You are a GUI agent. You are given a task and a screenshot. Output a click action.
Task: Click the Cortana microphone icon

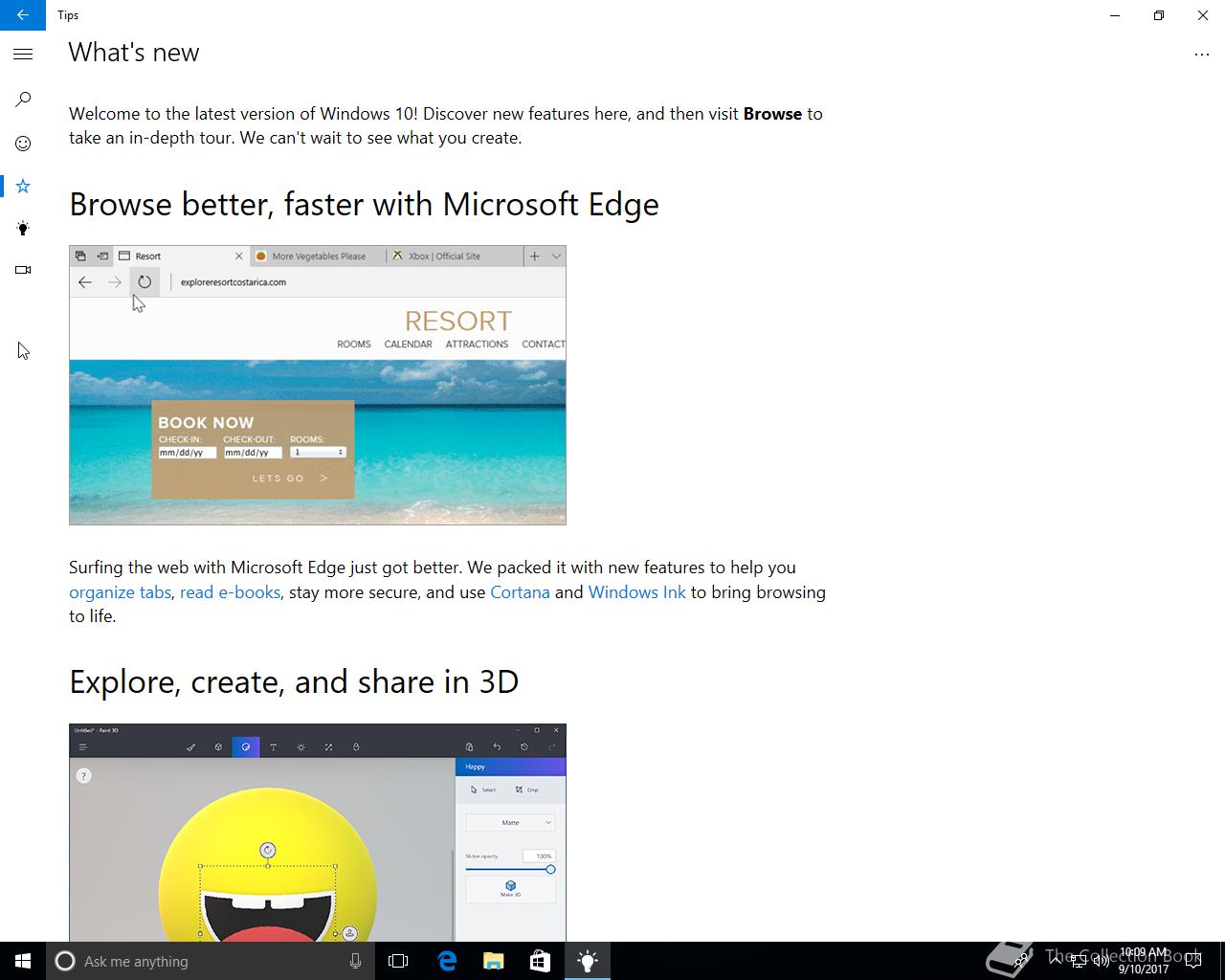355,961
